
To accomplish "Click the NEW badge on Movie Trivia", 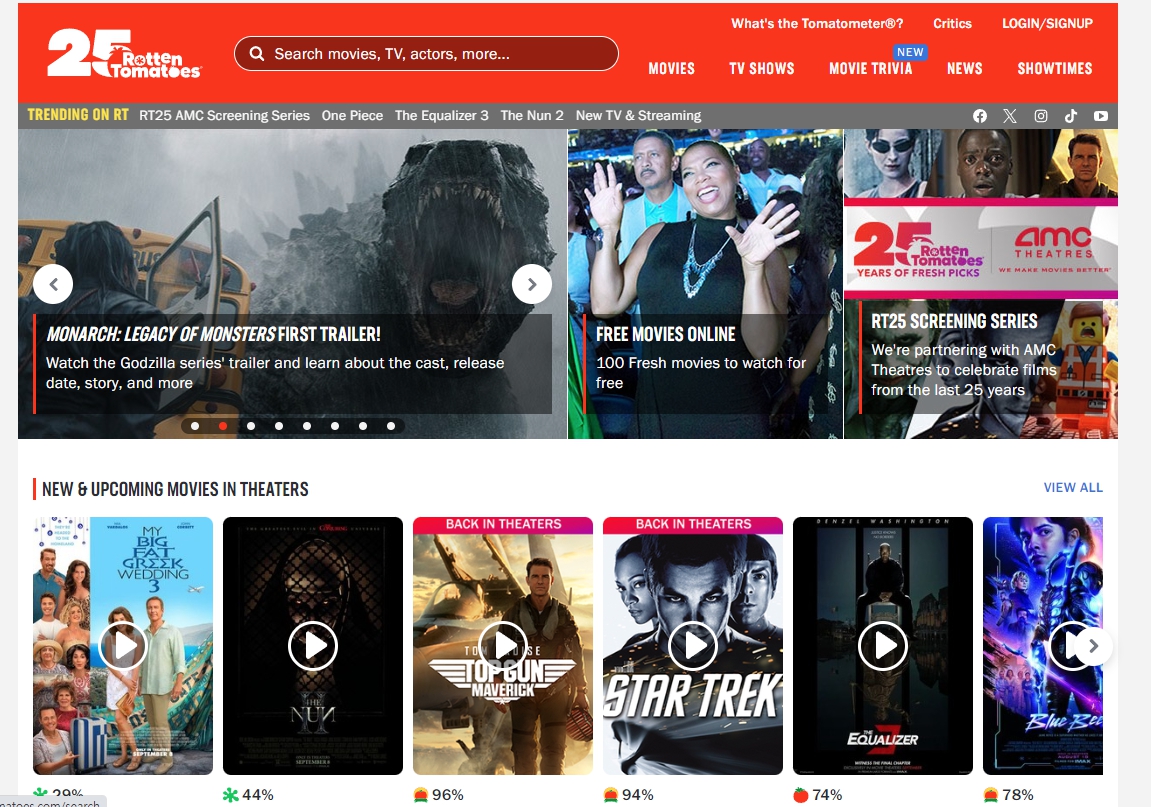I will (910, 52).
